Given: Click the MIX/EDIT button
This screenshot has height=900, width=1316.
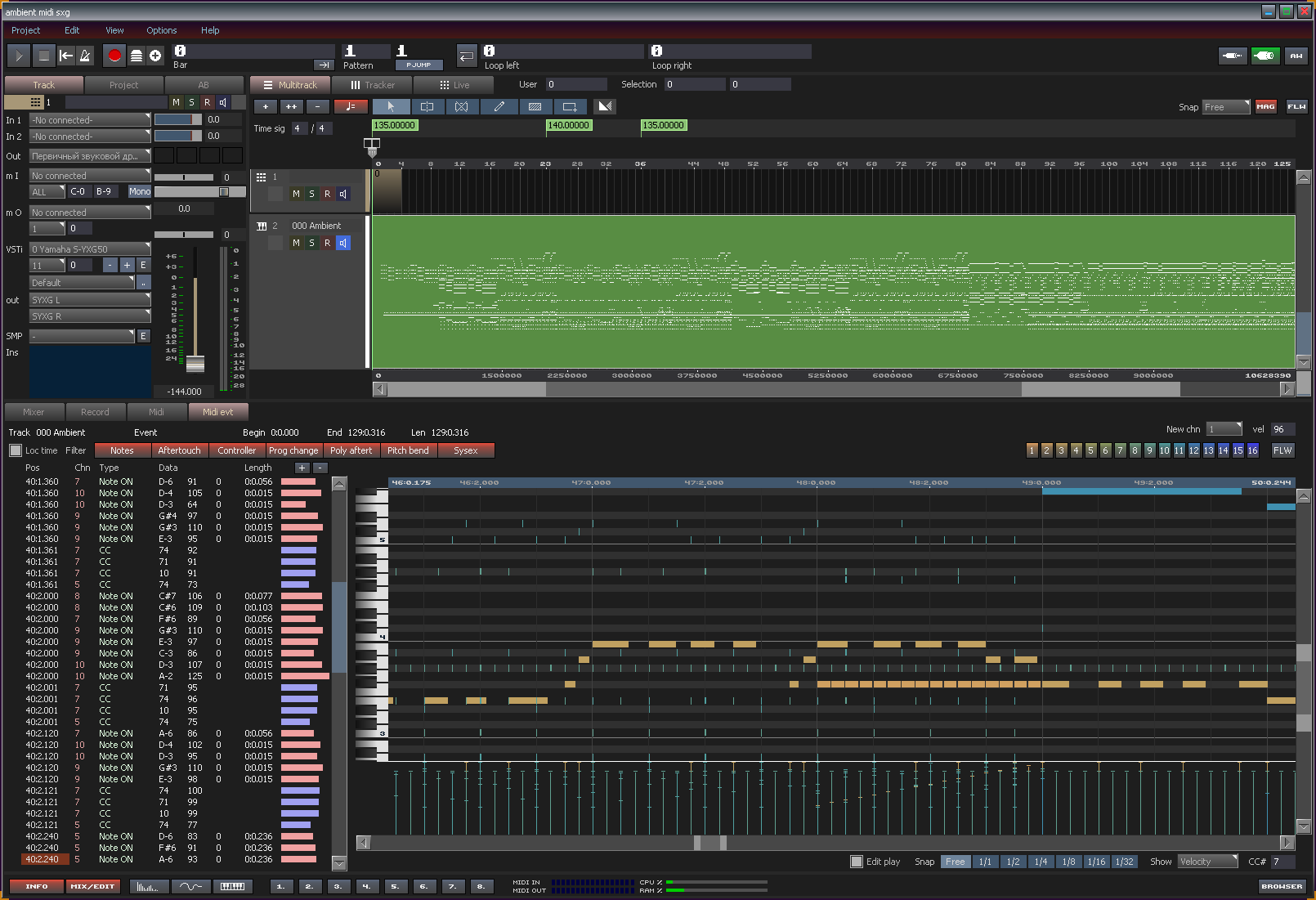Looking at the screenshot, I should coord(92,886).
